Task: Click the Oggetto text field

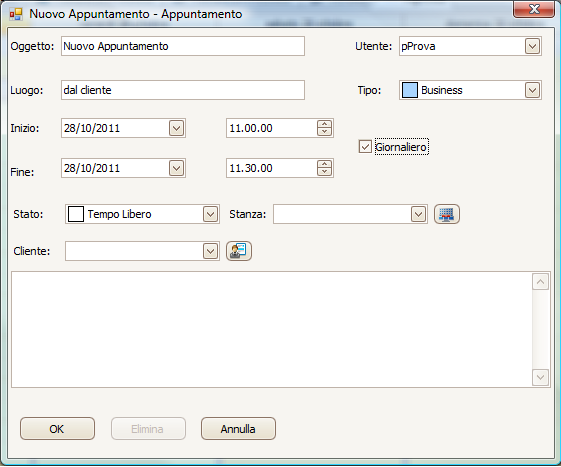Action: tap(183, 46)
